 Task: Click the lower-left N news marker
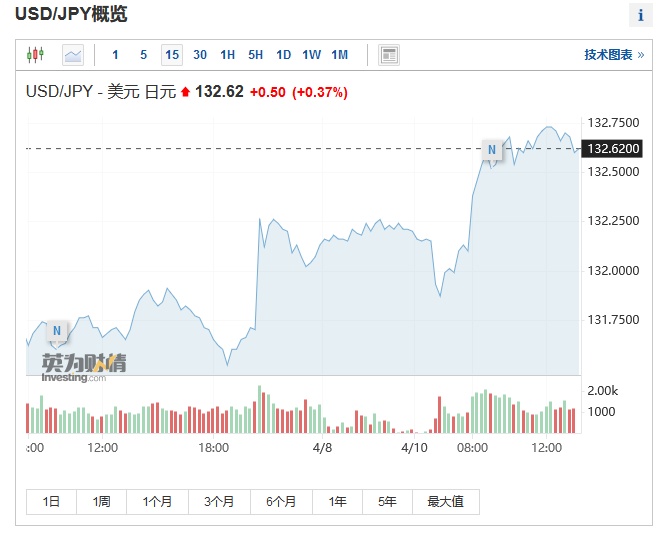pos(56,331)
